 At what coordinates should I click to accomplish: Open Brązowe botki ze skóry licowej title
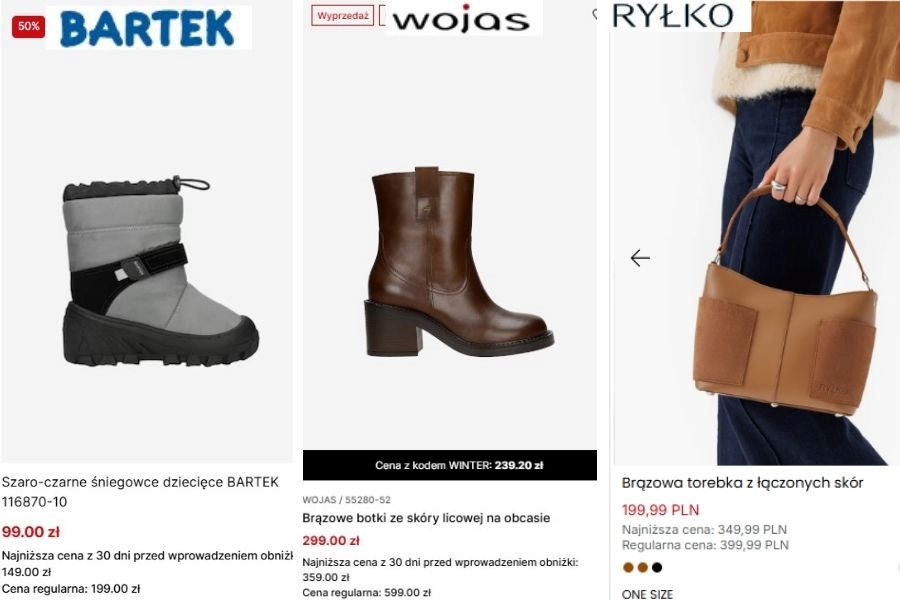[426, 518]
